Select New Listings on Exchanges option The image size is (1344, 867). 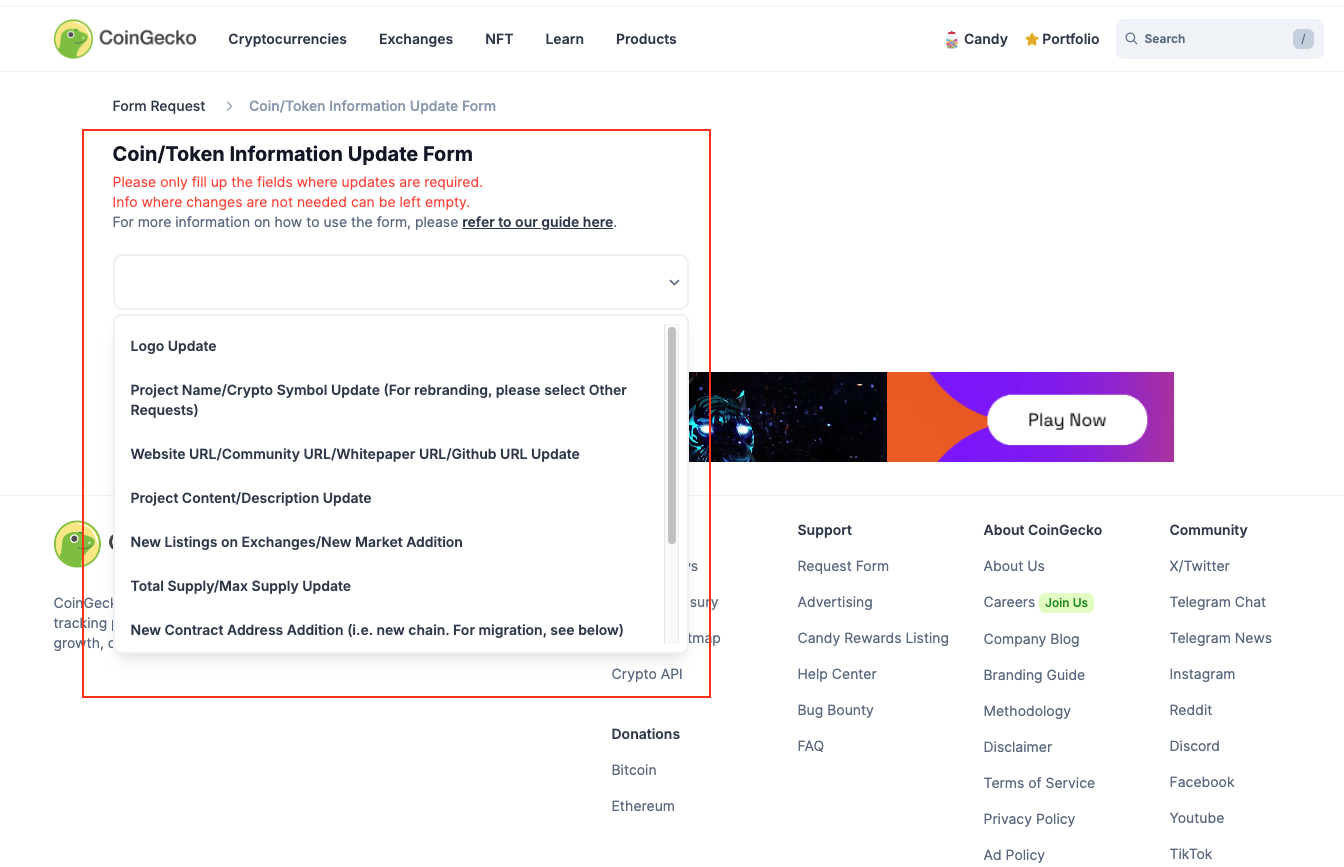[x=390, y=542]
